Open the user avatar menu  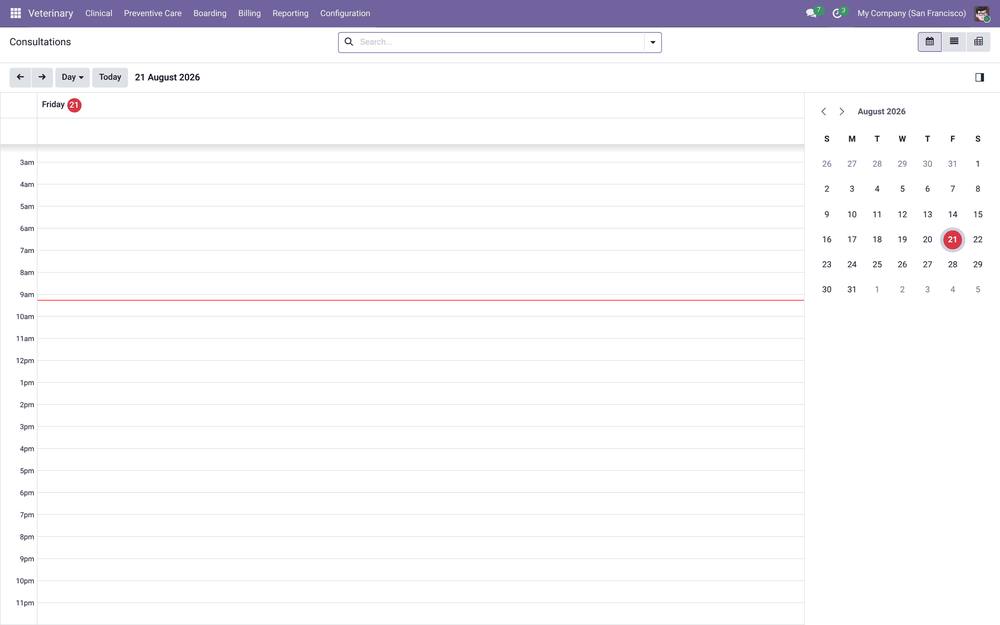(x=982, y=13)
